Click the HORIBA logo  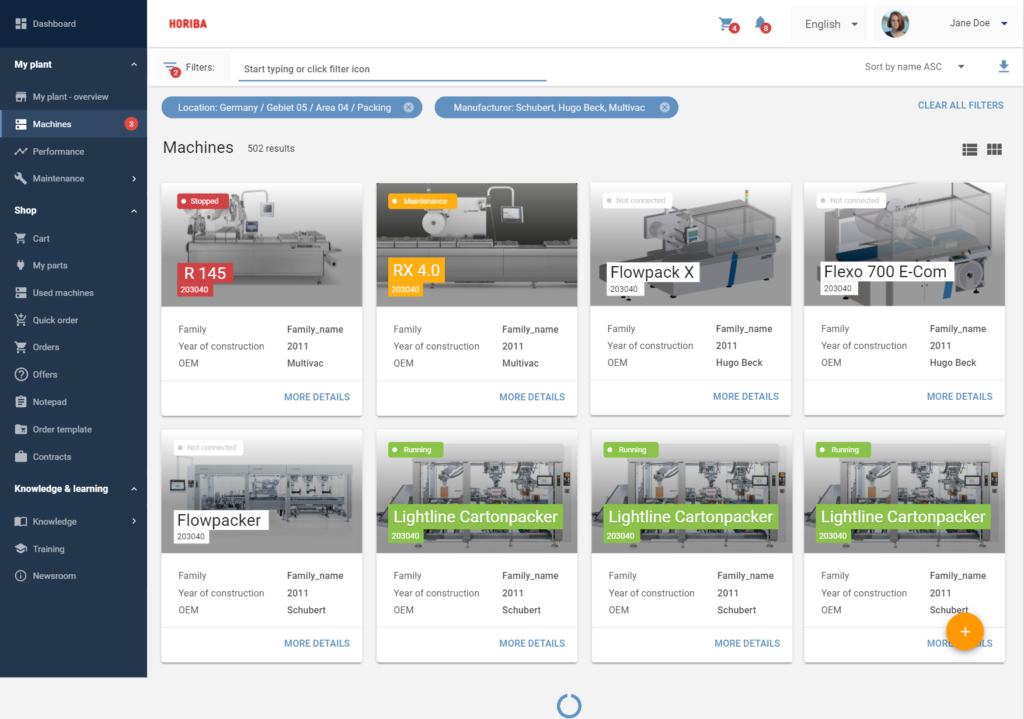187,24
